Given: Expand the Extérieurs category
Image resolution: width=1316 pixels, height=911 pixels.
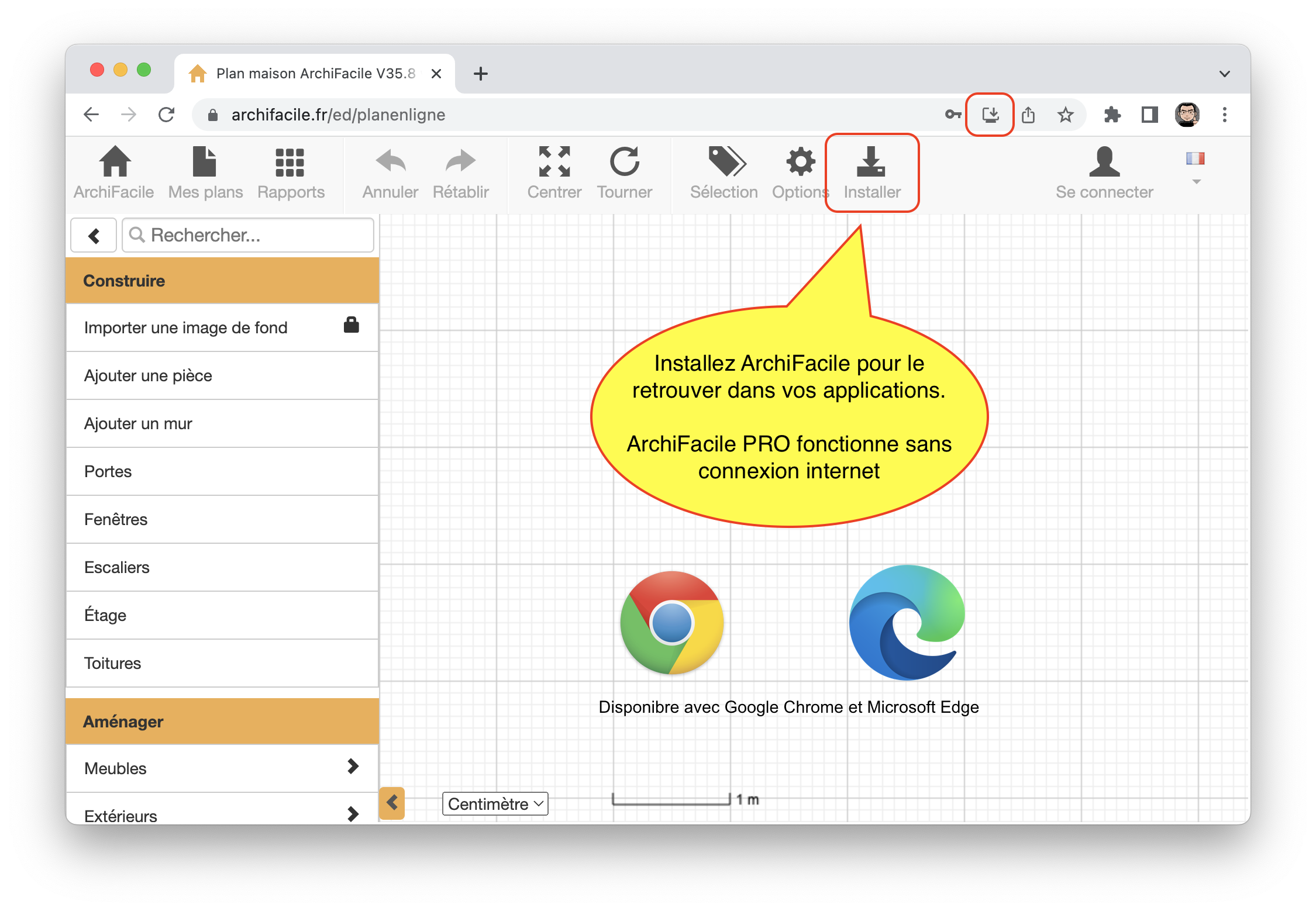Looking at the screenshot, I should tap(353, 813).
